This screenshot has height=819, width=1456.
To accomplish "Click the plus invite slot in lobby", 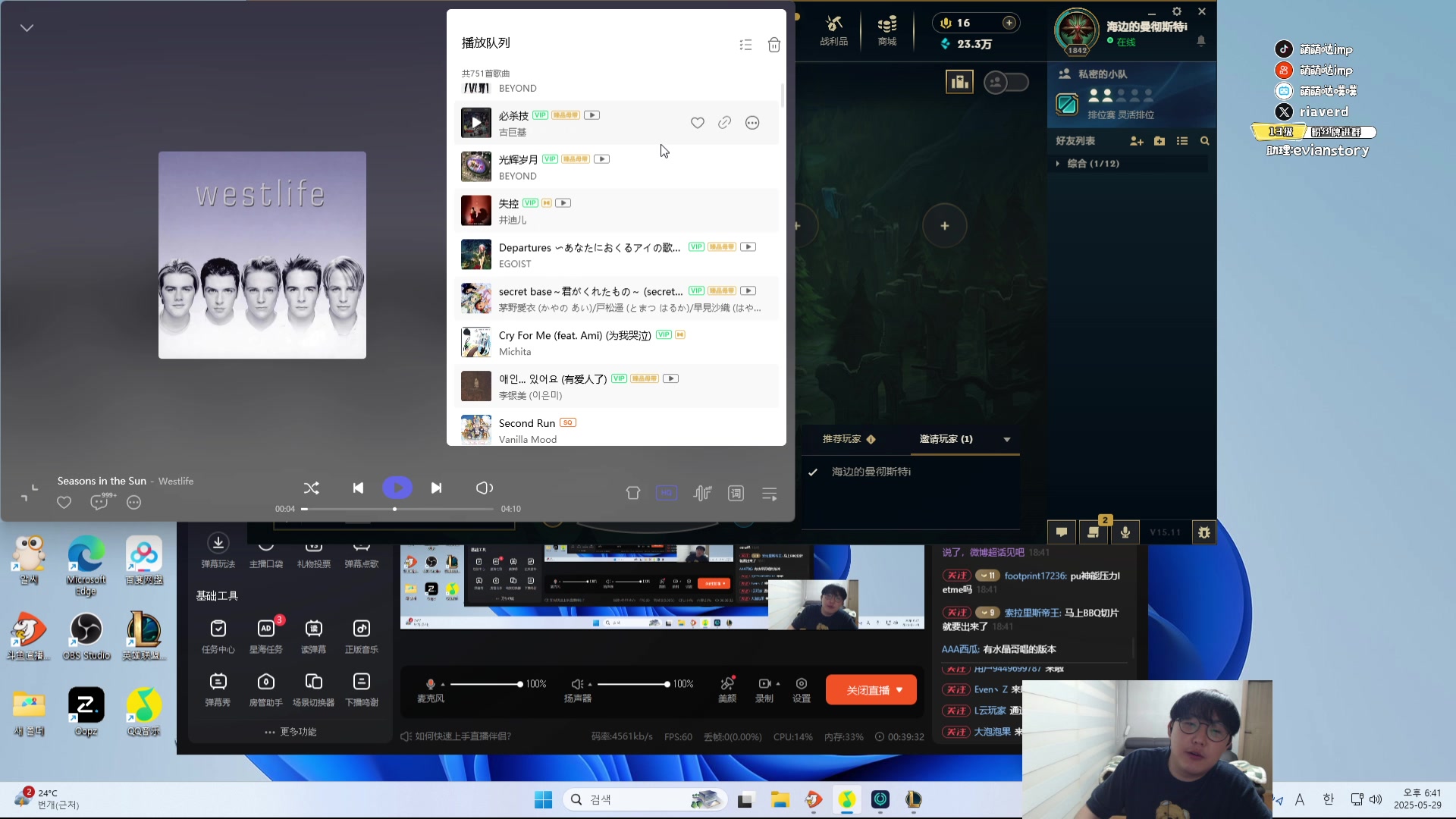I will [x=944, y=226].
